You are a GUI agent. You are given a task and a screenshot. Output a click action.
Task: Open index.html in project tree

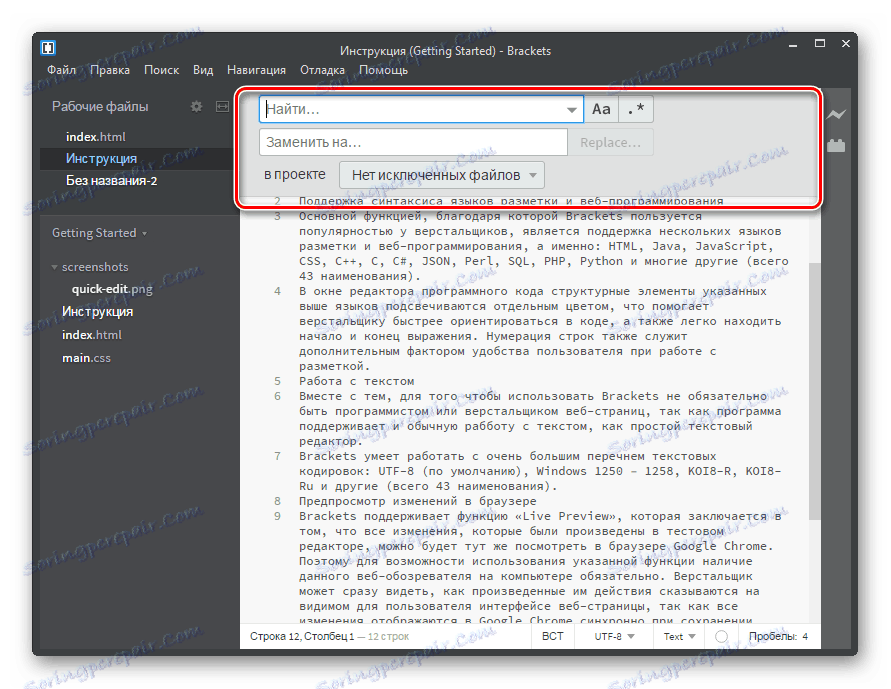pos(91,335)
